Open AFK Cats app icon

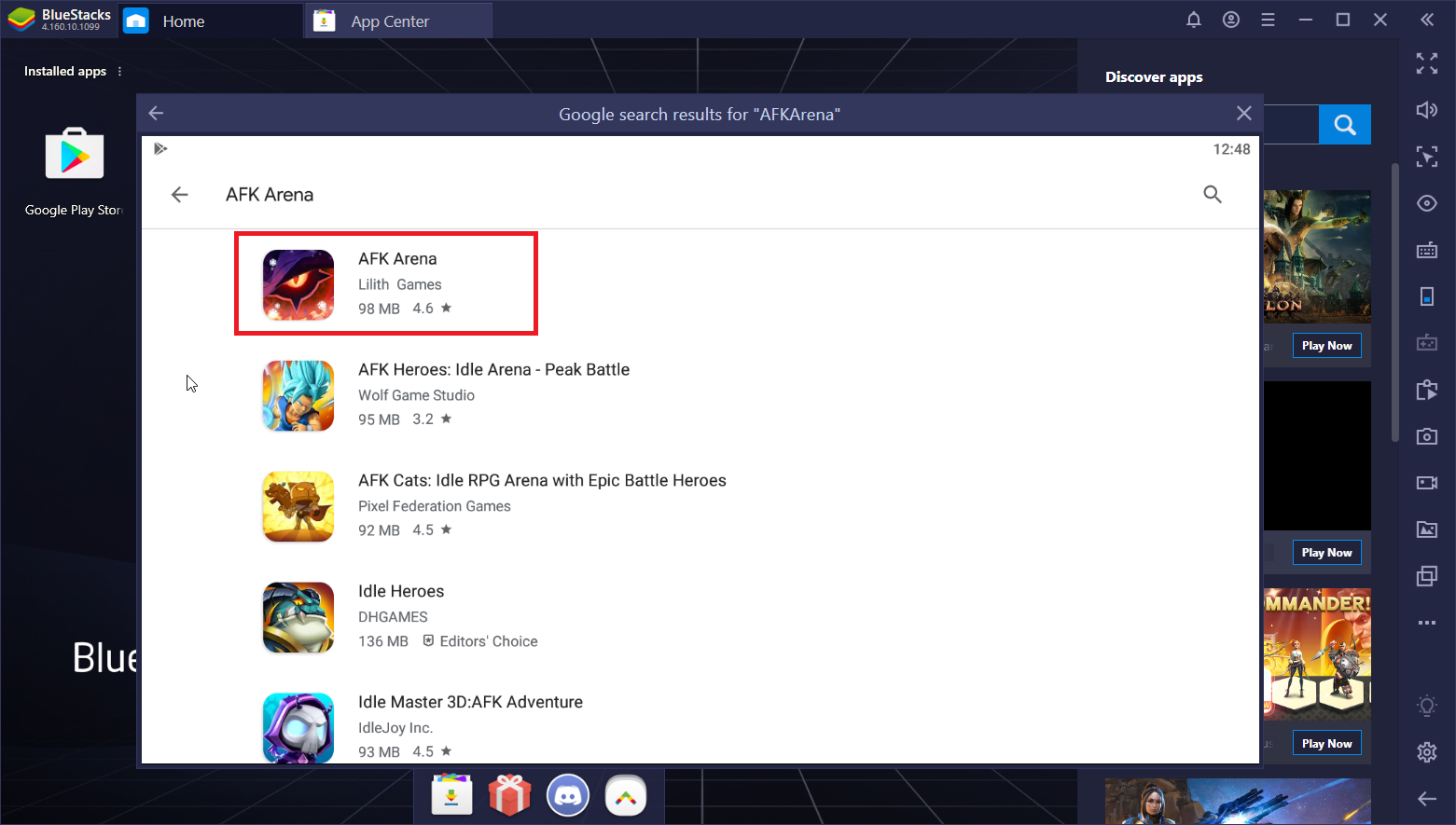tap(298, 506)
